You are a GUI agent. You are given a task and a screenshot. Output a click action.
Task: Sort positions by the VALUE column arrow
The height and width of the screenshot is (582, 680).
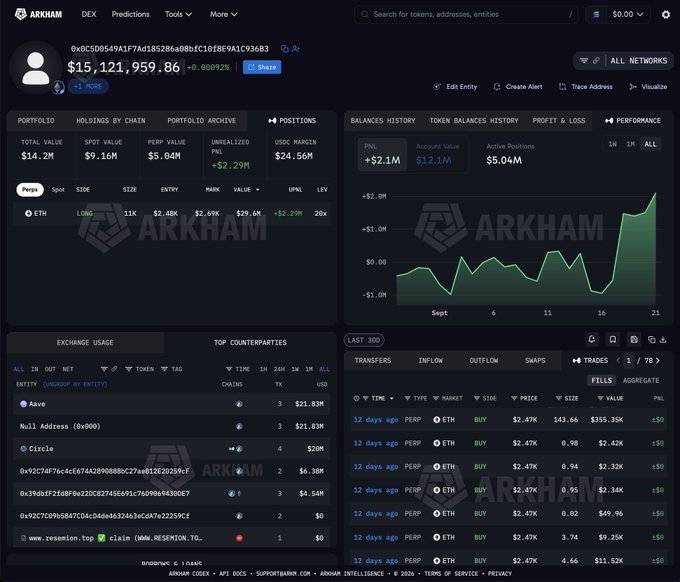tap(257, 190)
